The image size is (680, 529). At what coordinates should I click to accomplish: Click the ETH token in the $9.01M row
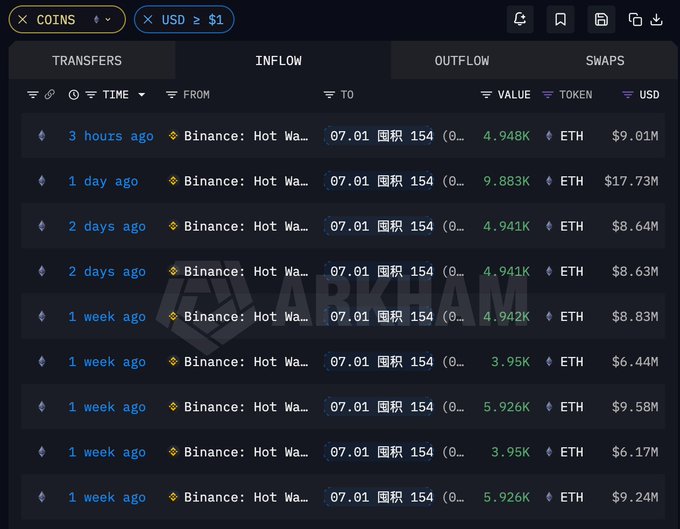(x=572, y=136)
